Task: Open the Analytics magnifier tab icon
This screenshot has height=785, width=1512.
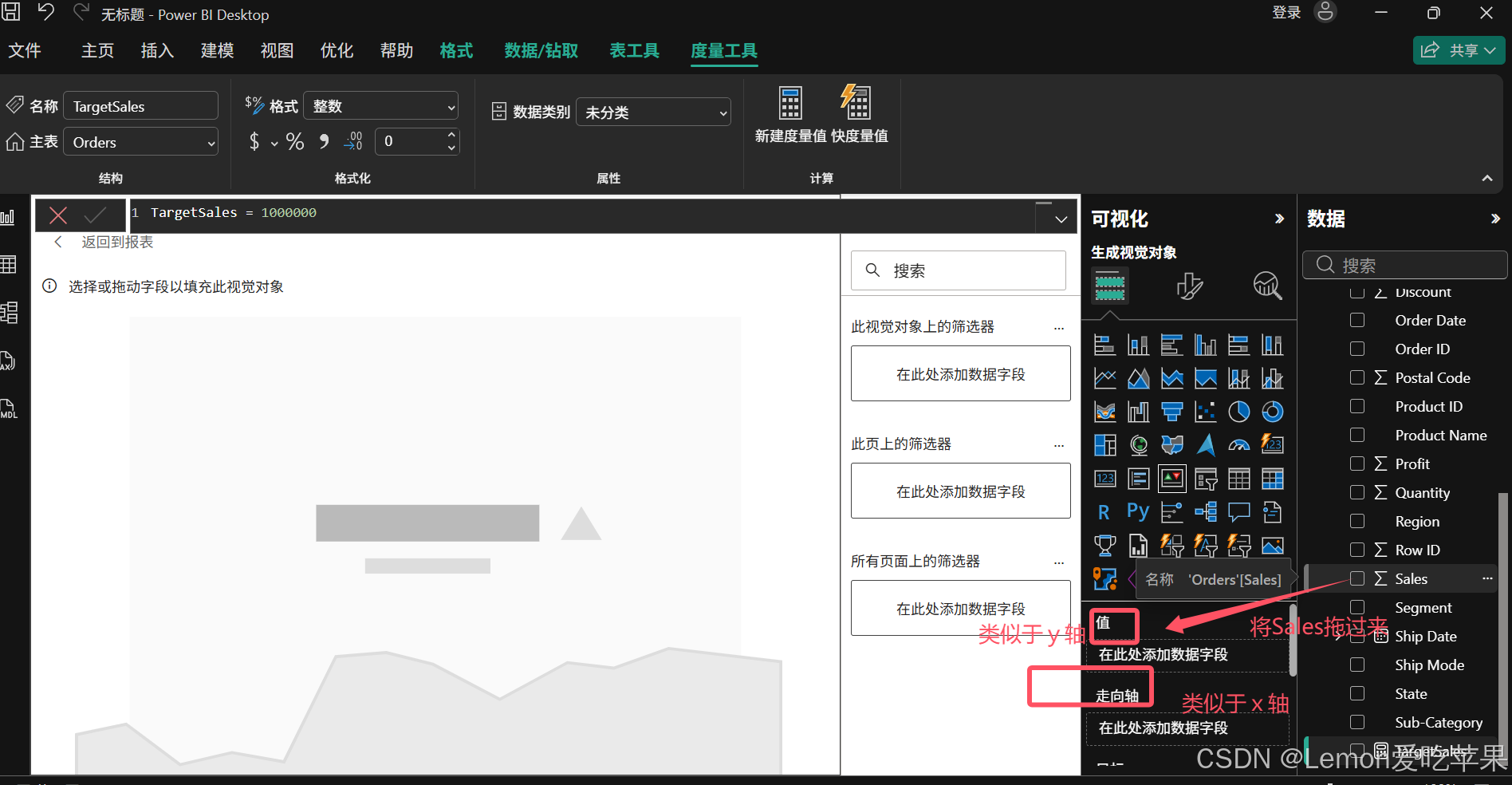Action: tap(1267, 286)
